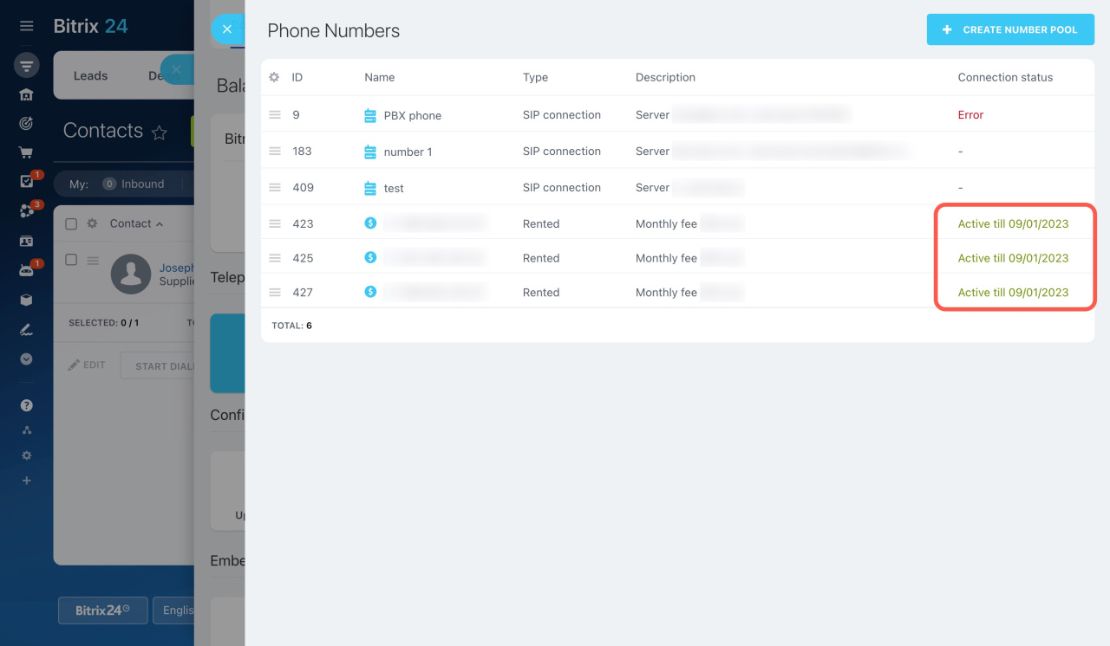This screenshot has height=646, width=1110.
Task: Open the row menu icon for ID 427
Action: [275, 292]
